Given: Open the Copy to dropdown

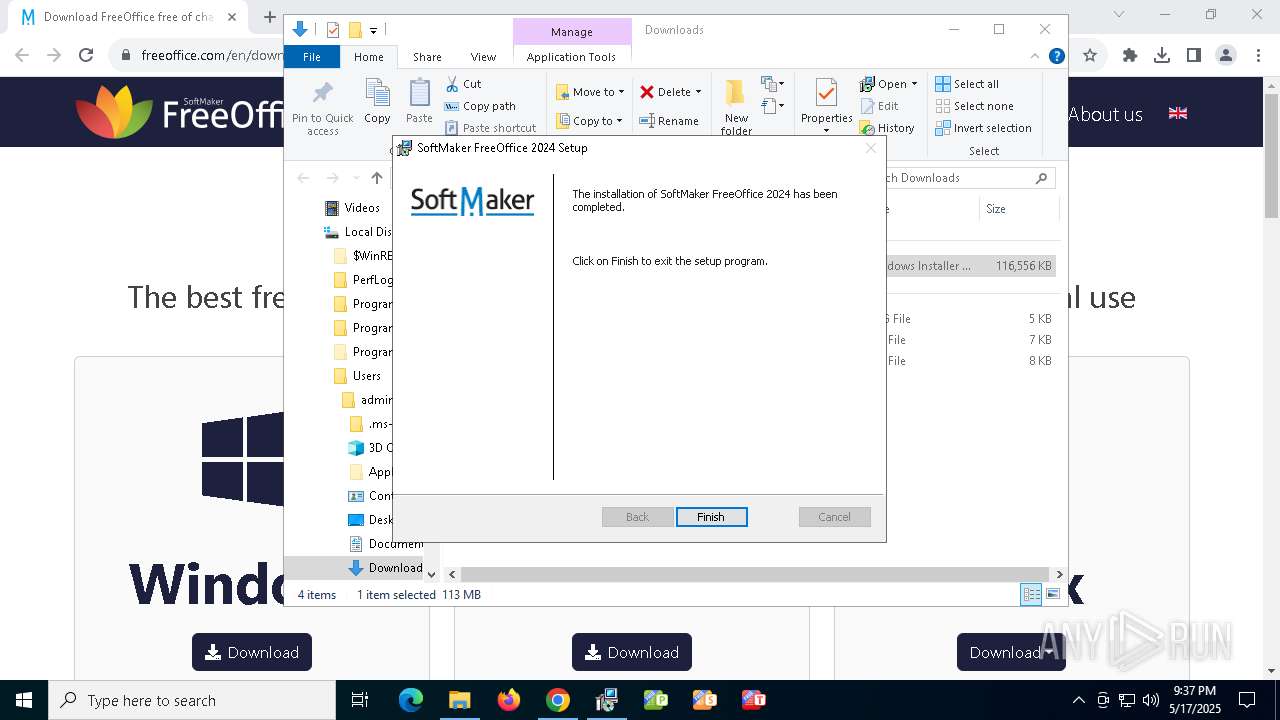Looking at the screenshot, I should [x=590, y=121].
